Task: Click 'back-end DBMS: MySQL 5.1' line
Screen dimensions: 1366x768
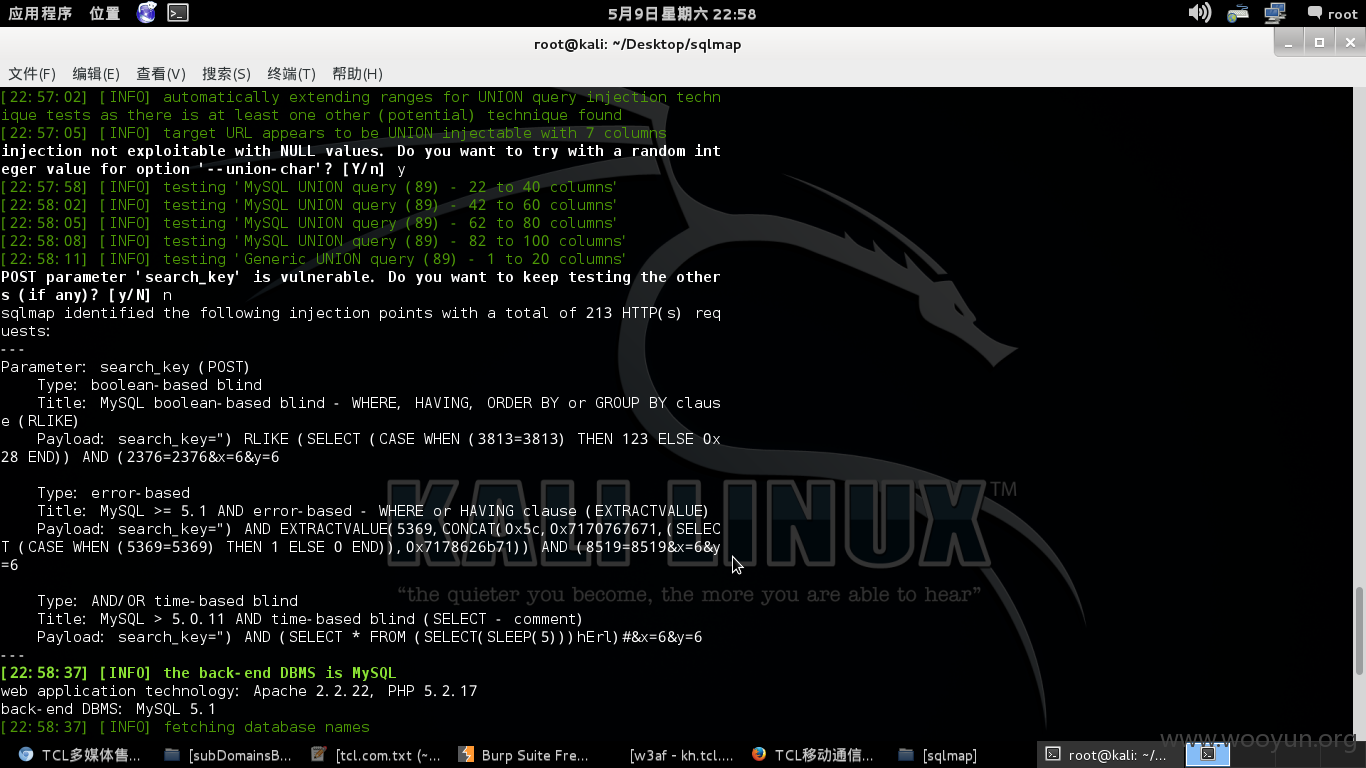Action: point(108,709)
